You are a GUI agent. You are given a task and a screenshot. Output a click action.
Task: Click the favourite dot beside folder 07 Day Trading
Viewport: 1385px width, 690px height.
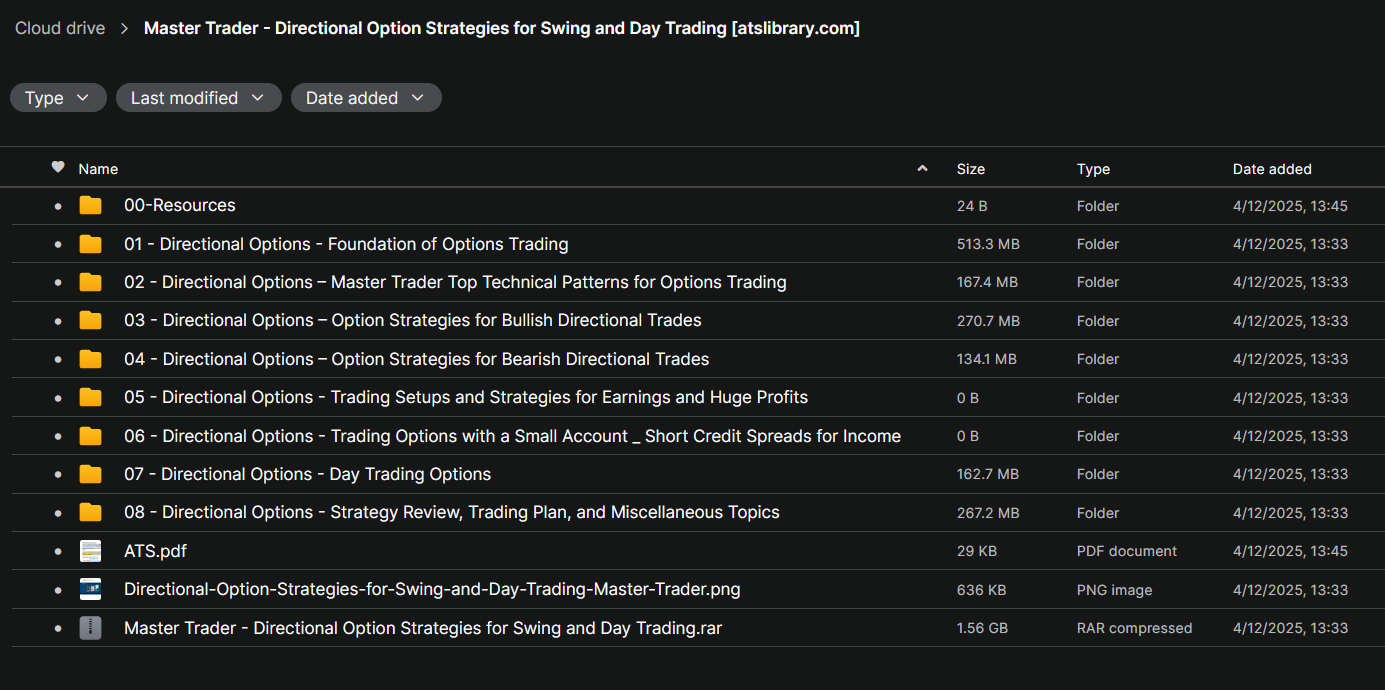[x=58, y=475]
